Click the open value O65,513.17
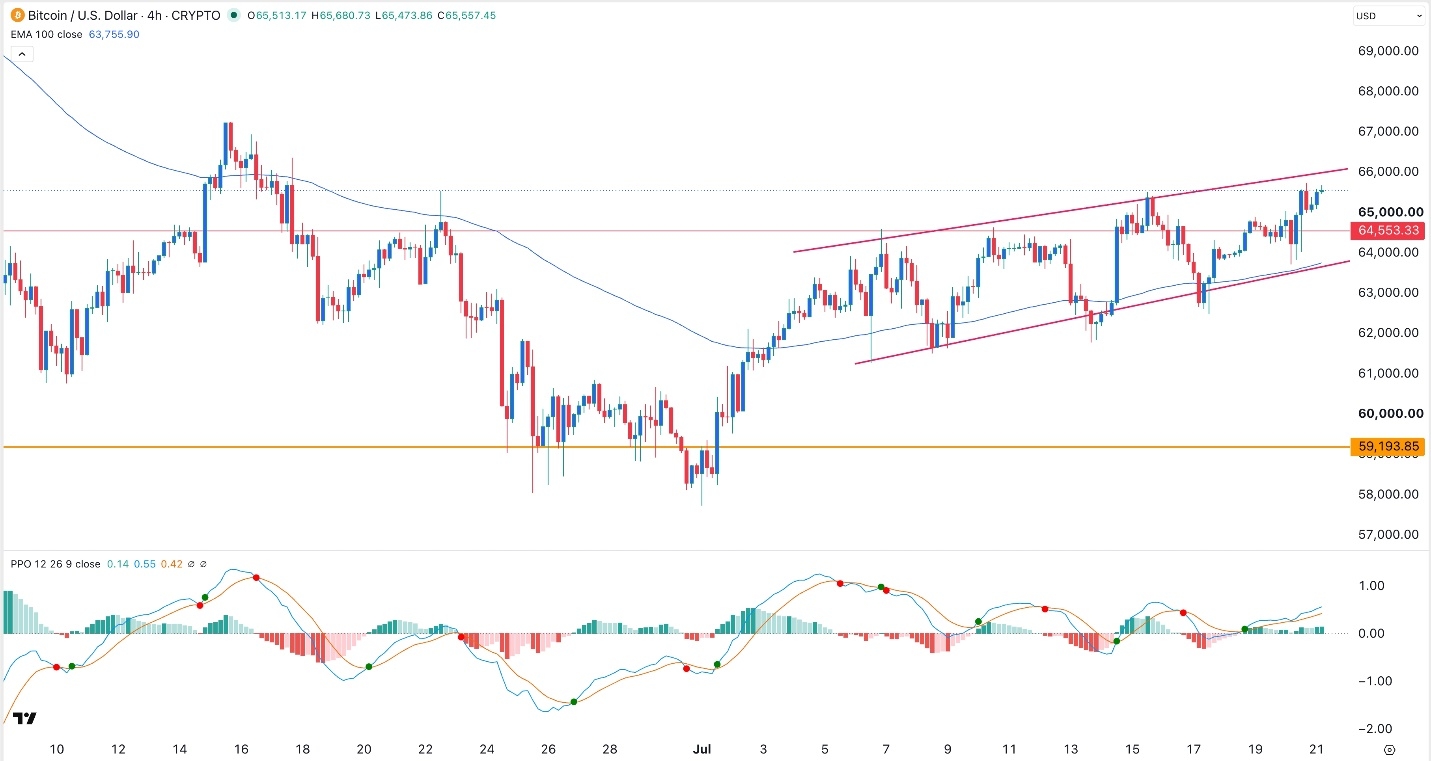Image resolution: width=1431 pixels, height=761 pixels. point(278,15)
